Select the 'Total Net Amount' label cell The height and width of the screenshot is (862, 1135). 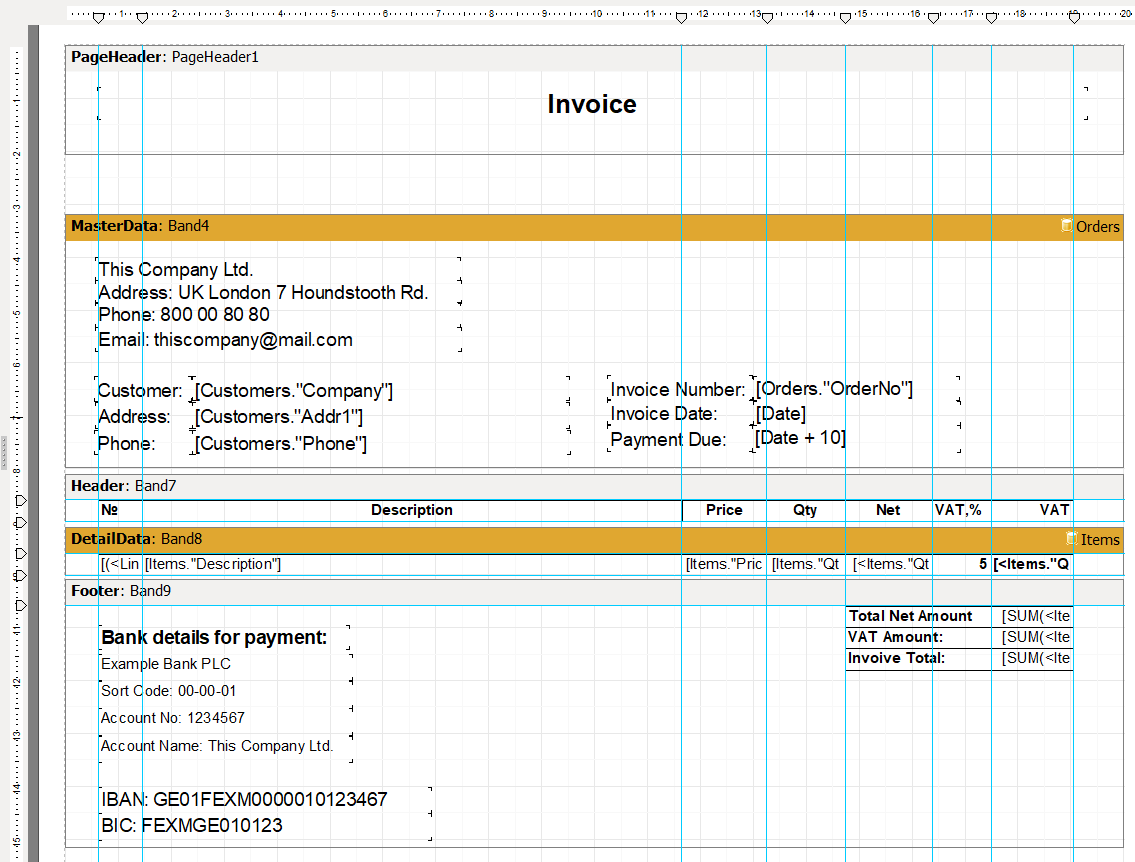[919, 617]
